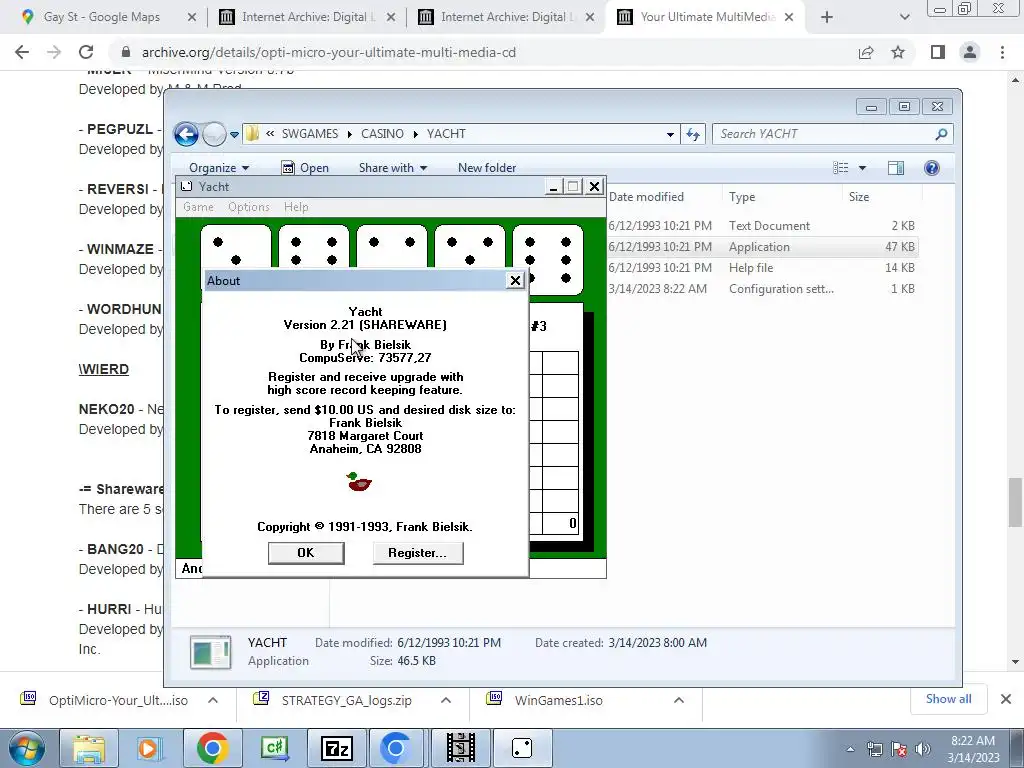Click the Explorer Forward arrow button

click(214, 134)
